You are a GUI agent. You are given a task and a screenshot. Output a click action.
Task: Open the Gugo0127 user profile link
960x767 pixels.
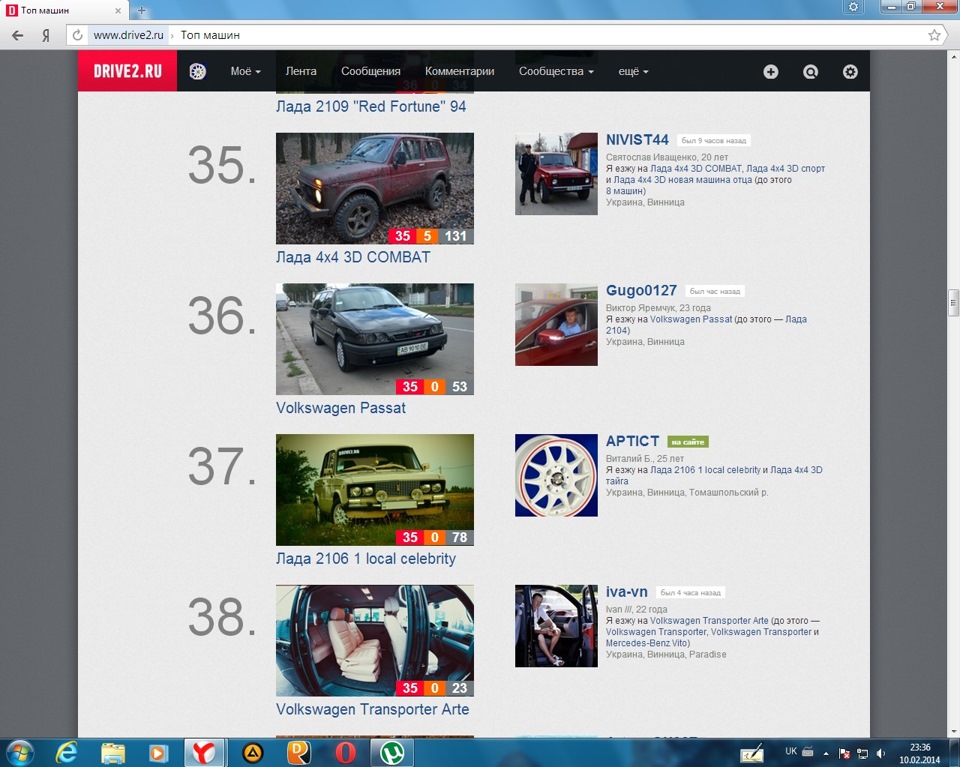click(x=641, y=290)
